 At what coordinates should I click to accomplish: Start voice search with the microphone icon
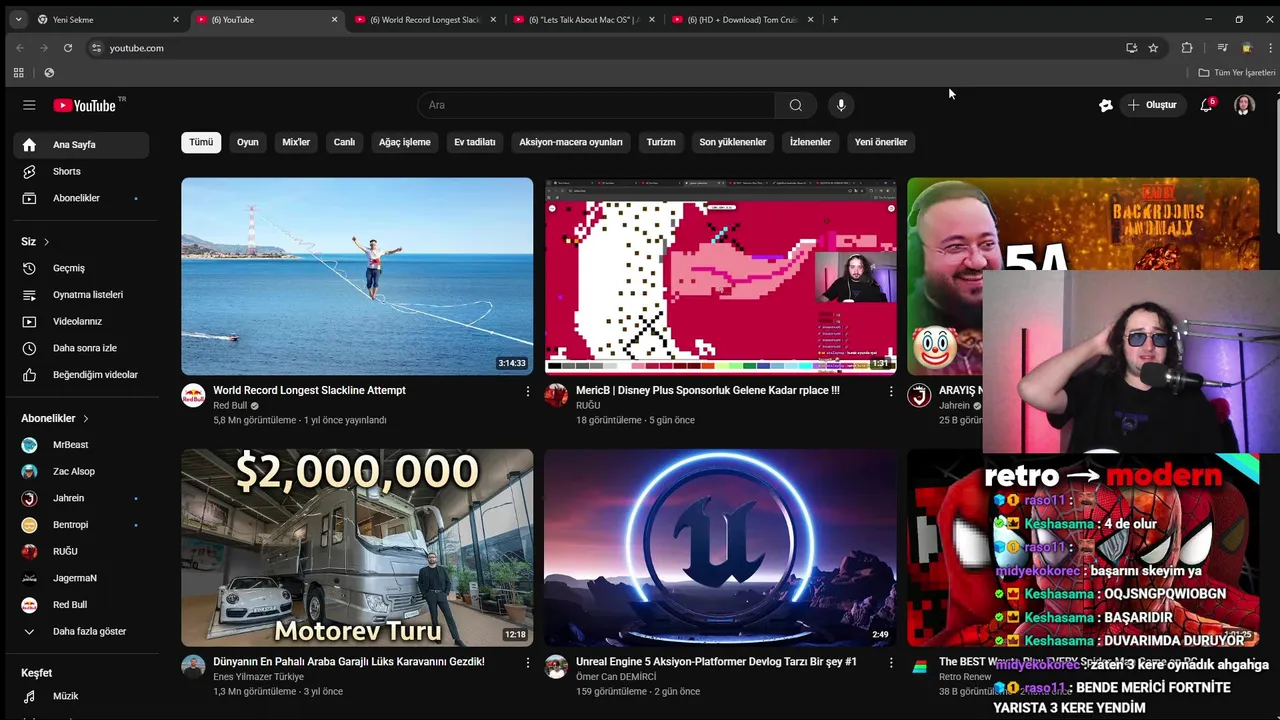pos(841,105)
